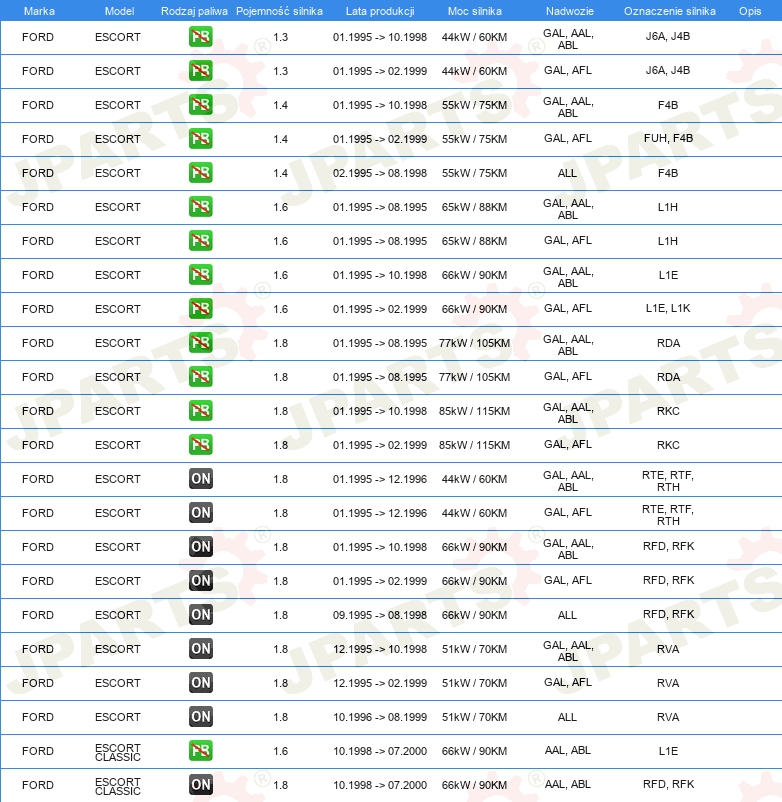
Task: Click petrol icon in RKC GAL, AAL, ABL row
Action: pyautogui.click(x=200, y=411)
